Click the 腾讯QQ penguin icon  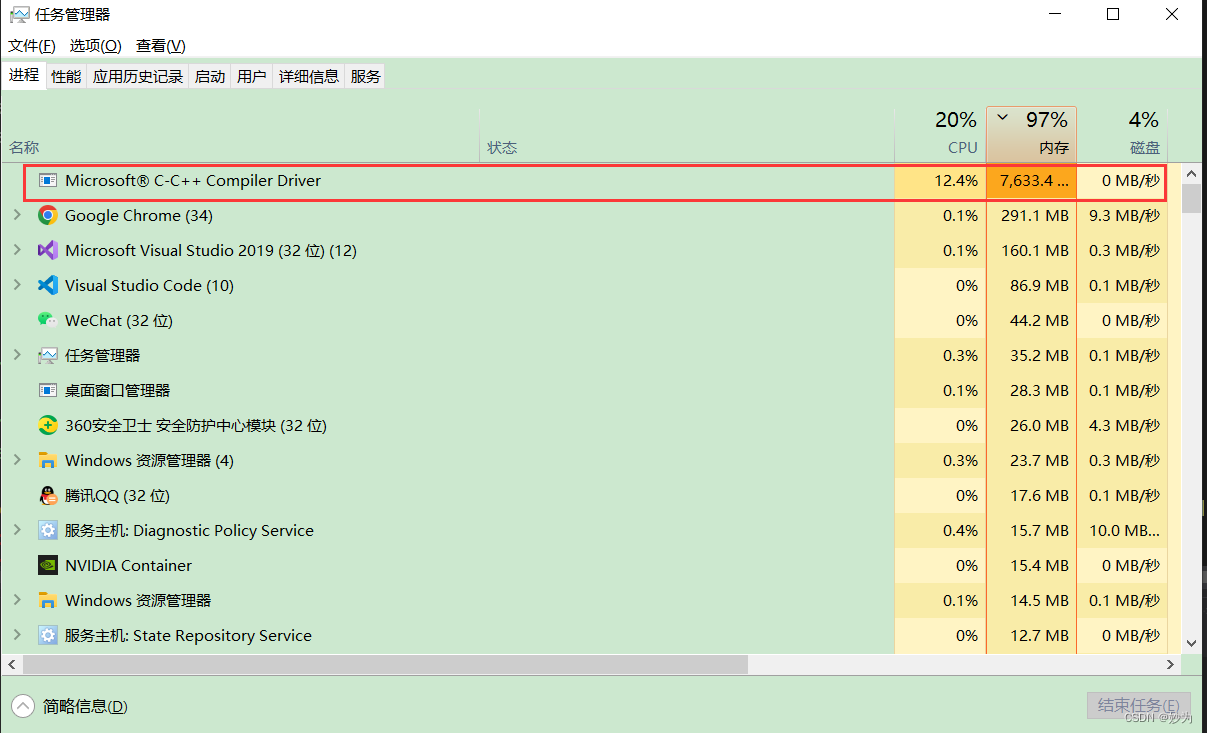click(x=48, y=495)
